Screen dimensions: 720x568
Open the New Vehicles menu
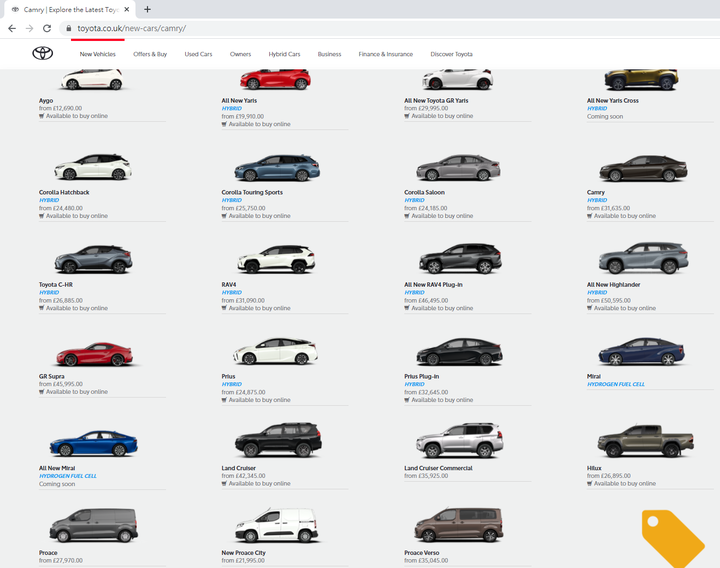point(97,54)
